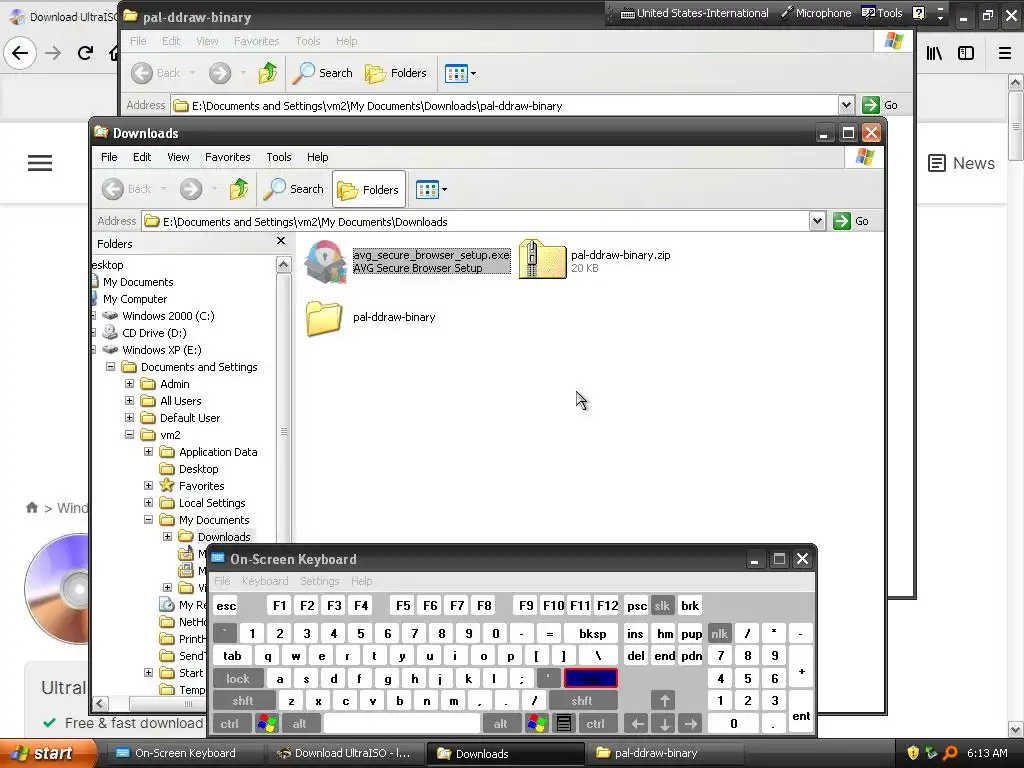Expand the Local Settings folder node
The width and height of the screenshot is (1024, 768).
(x=148, y=503)
